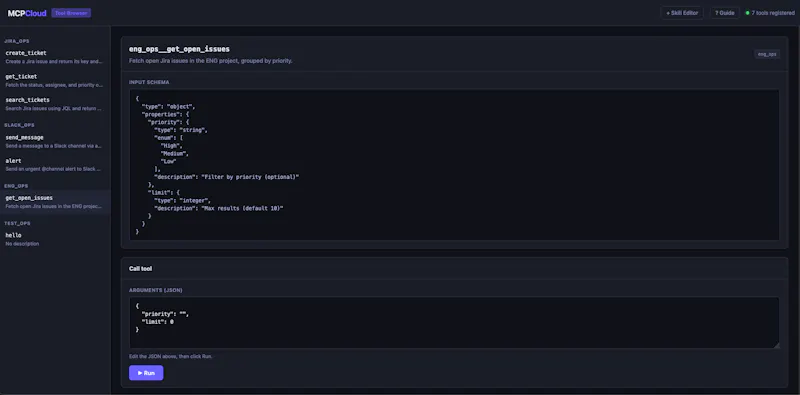Image resolution: width=800 pixels, height=395 pixels.
Task: Select the Tool Browser badge
Action: tap(71, 13)
